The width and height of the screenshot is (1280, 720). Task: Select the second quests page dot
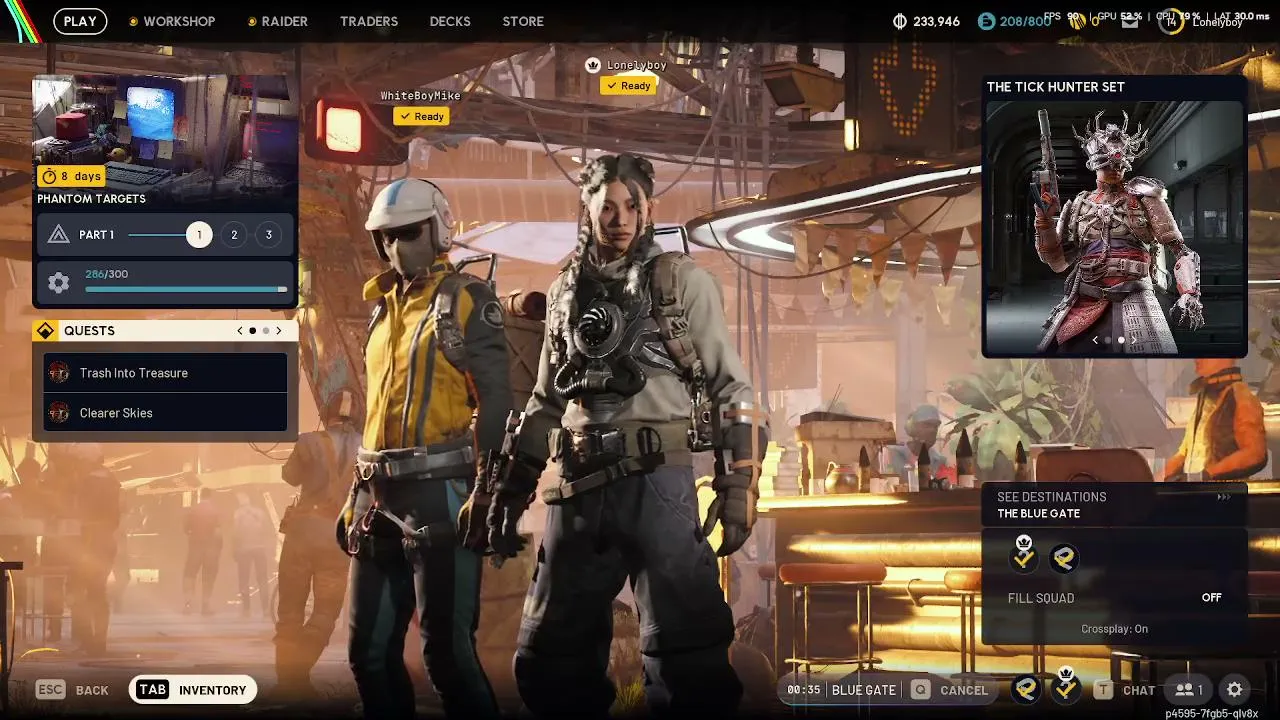click(265, 331)
